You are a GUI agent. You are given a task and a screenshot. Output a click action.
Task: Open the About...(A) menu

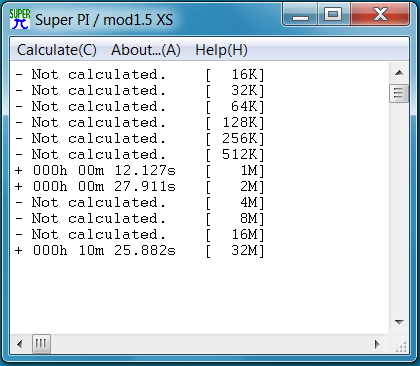(x=146, y=50)
